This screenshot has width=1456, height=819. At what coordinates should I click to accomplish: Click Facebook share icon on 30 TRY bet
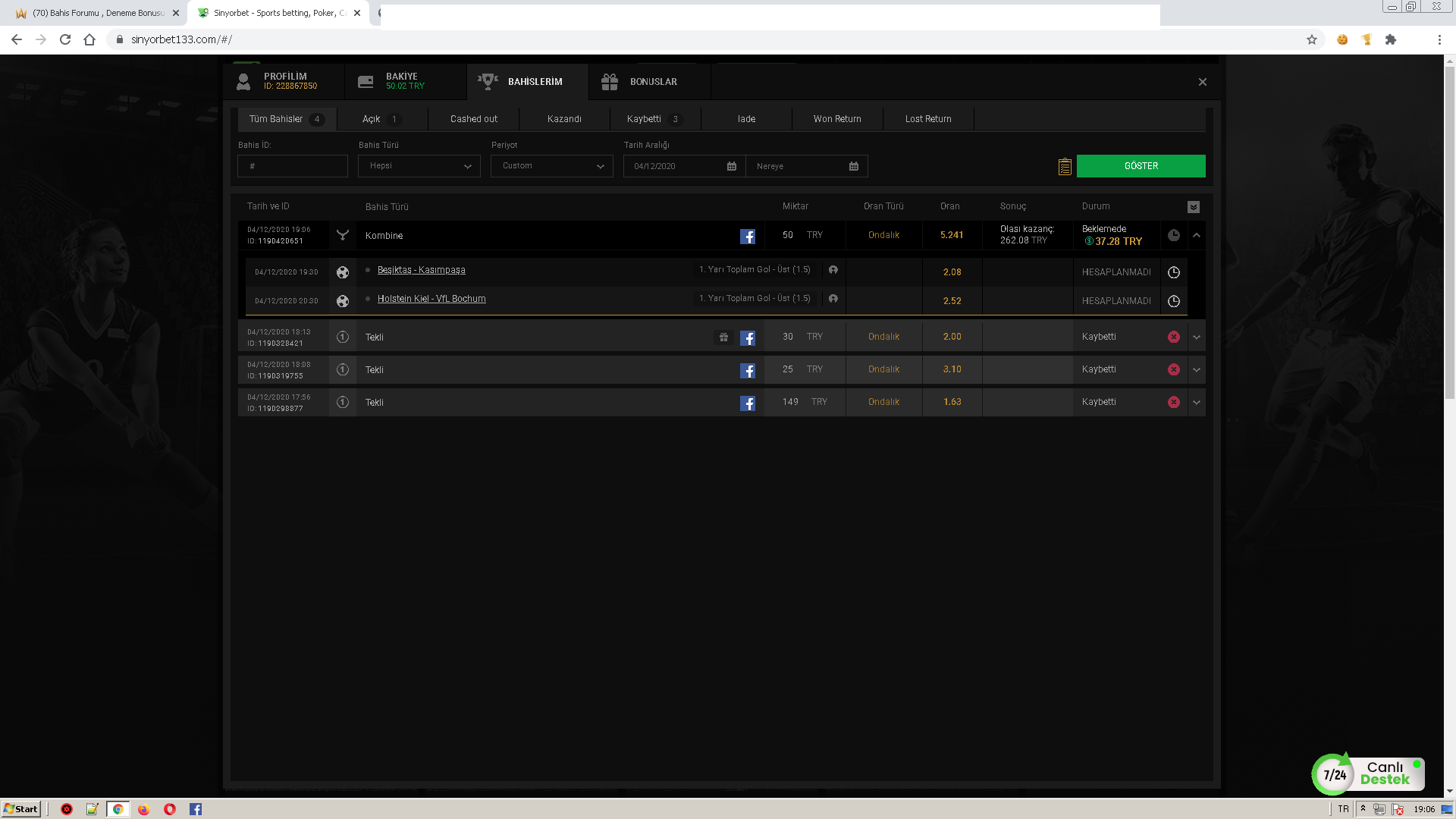[747, 338]
